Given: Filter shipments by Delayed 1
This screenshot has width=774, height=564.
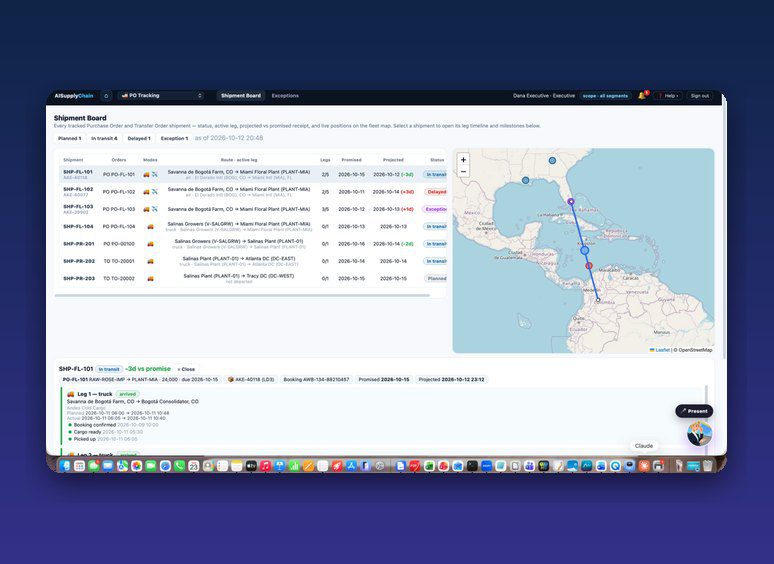Looking at the screenshot, I should 139,139.
